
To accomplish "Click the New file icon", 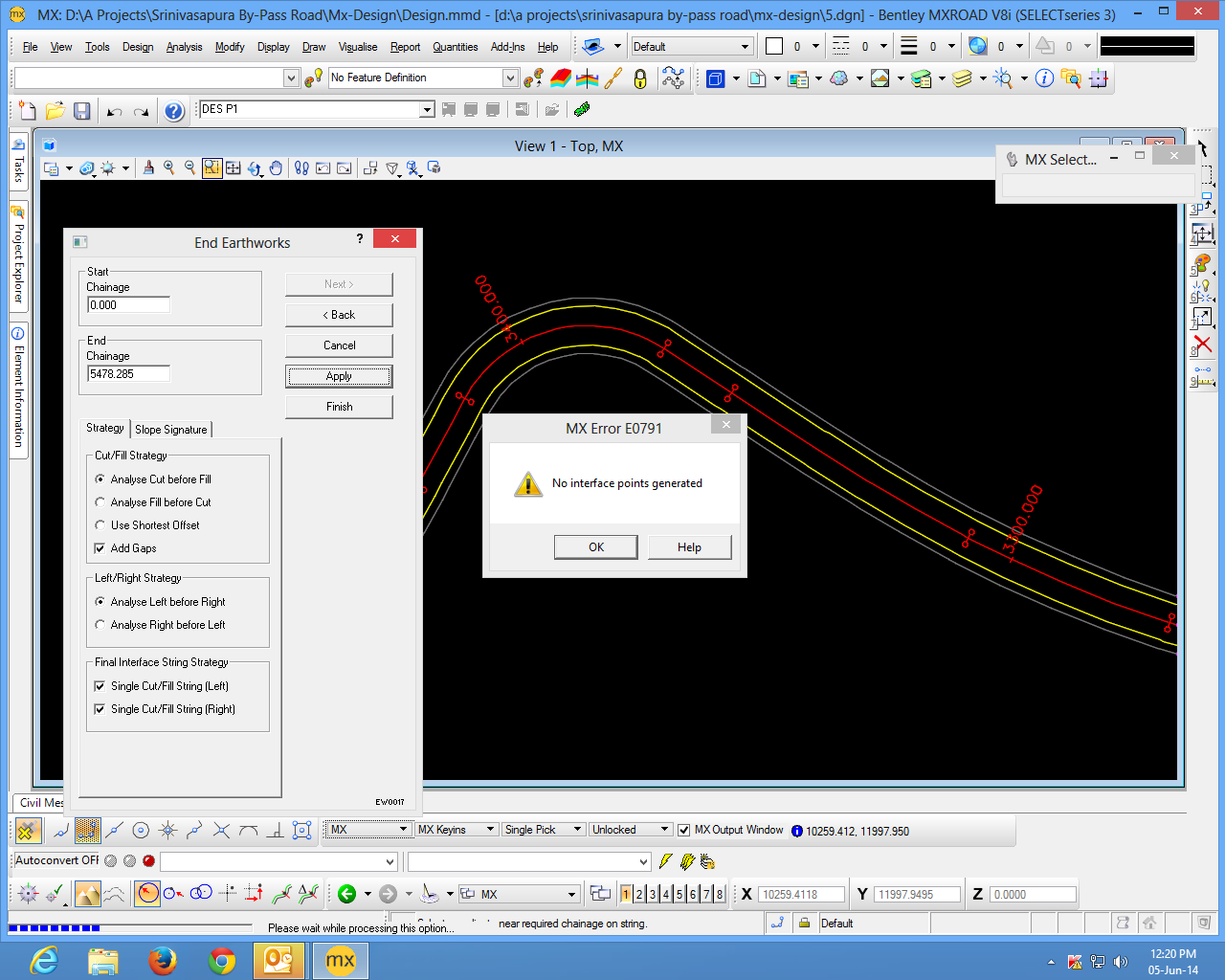I will tap(28, 111).
